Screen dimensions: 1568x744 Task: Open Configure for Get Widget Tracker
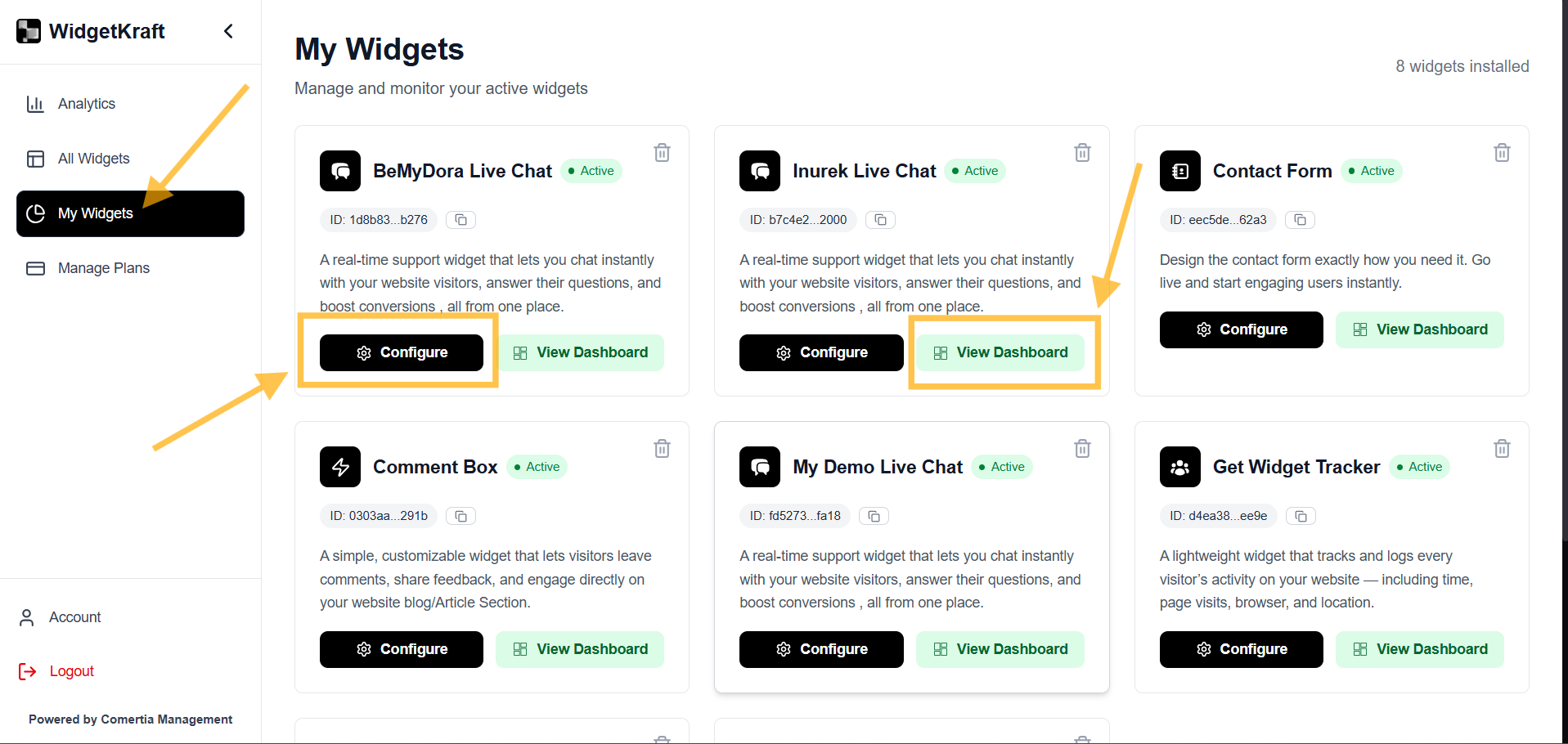click(x=1241, y=649)
